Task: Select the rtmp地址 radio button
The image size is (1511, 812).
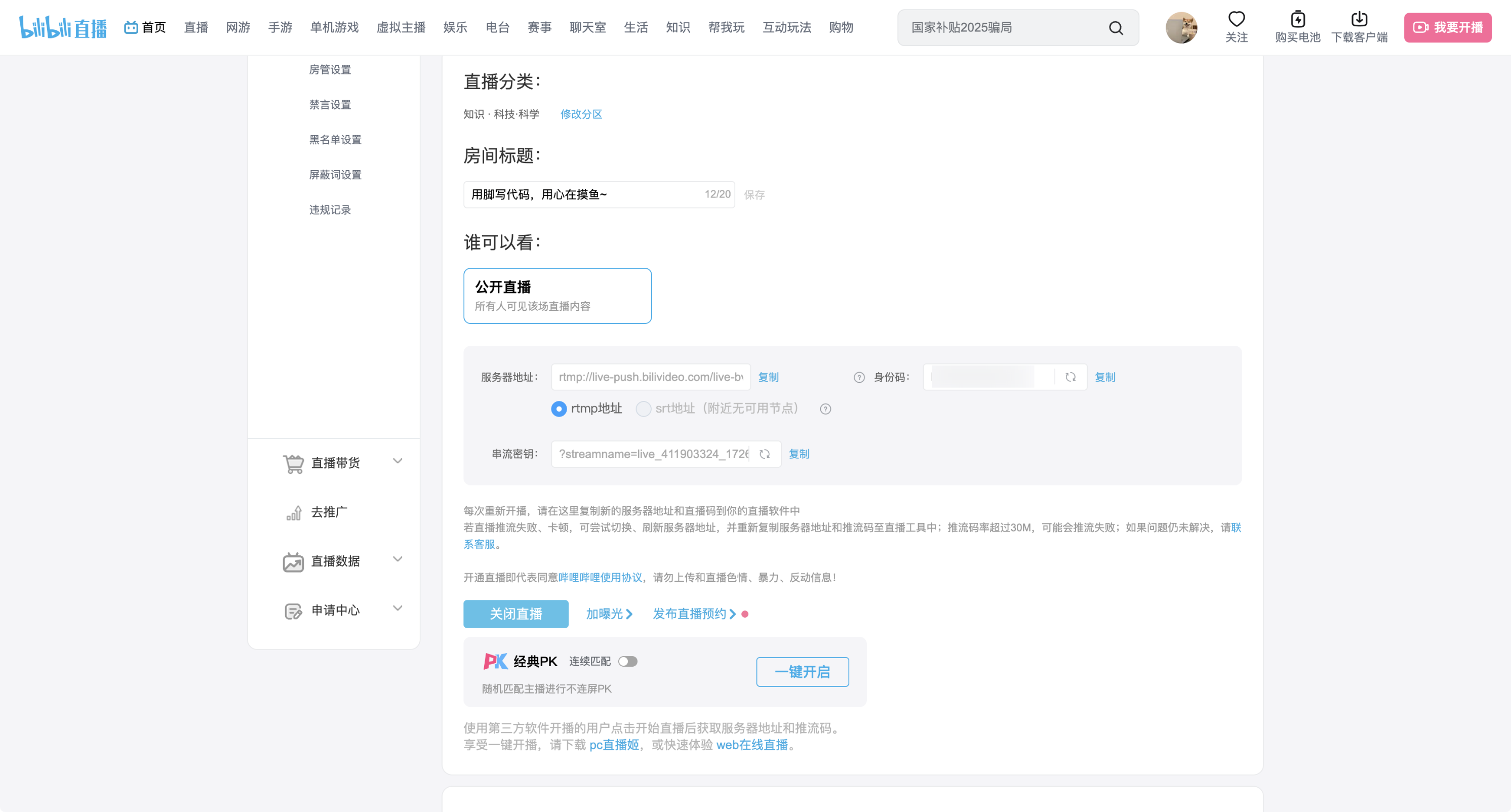Action: (559, 409)
